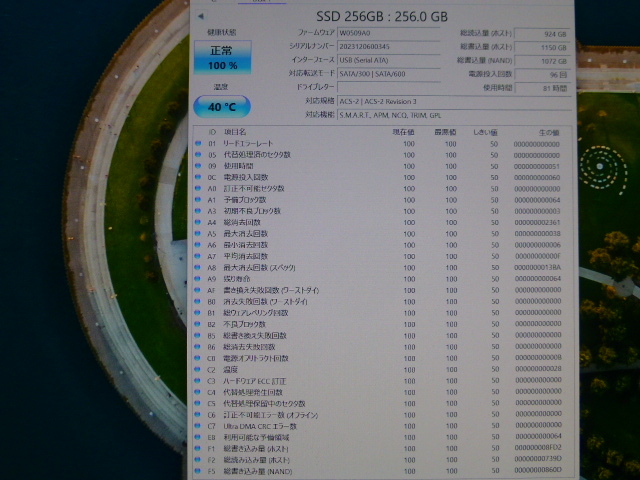The image size is (640, 480).
Task: Select the row name 最大消去回数 (スペック)
Action: pos(259,268)
